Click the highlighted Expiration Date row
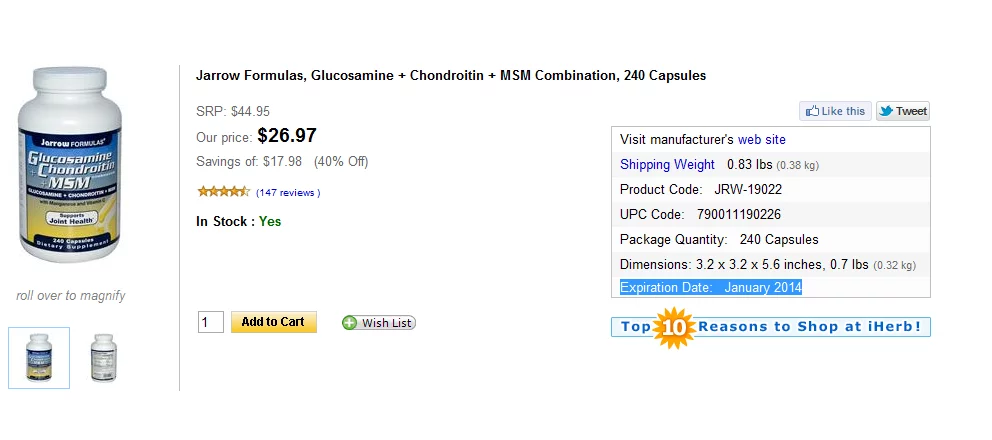Viewport: 992px width, 440px height. tap(710, 288)
